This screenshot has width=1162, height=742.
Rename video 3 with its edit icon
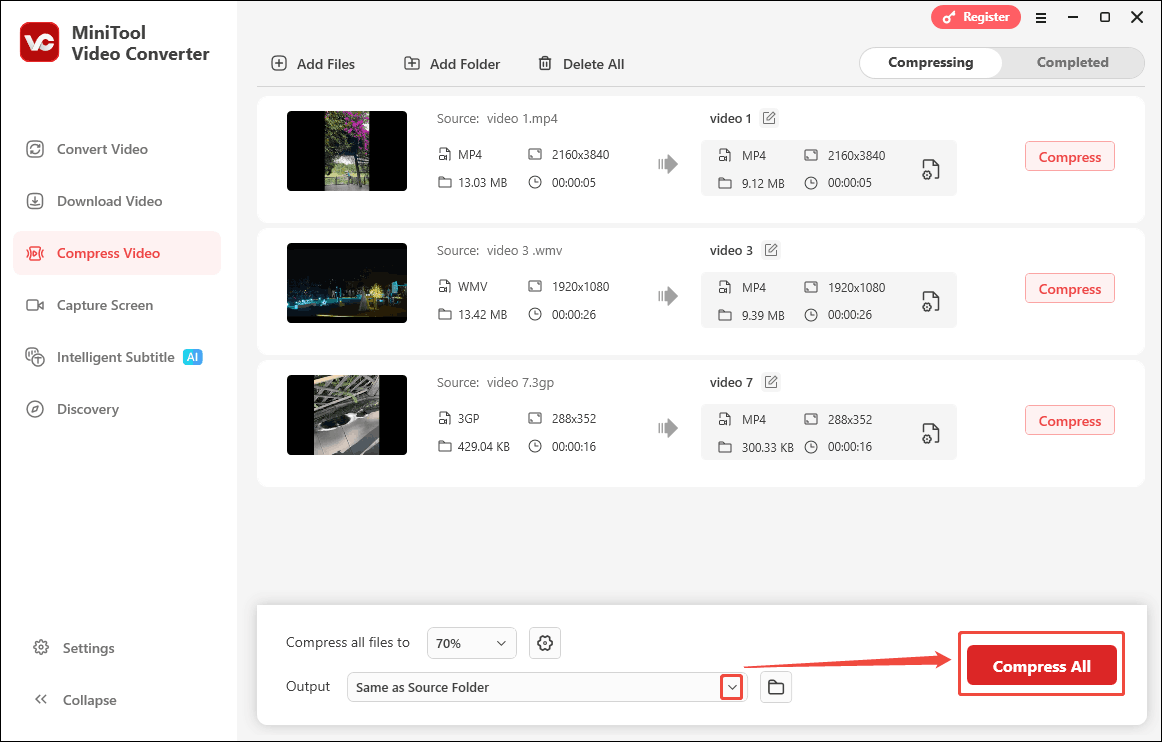pyautogui.click(x=770, y=249)
